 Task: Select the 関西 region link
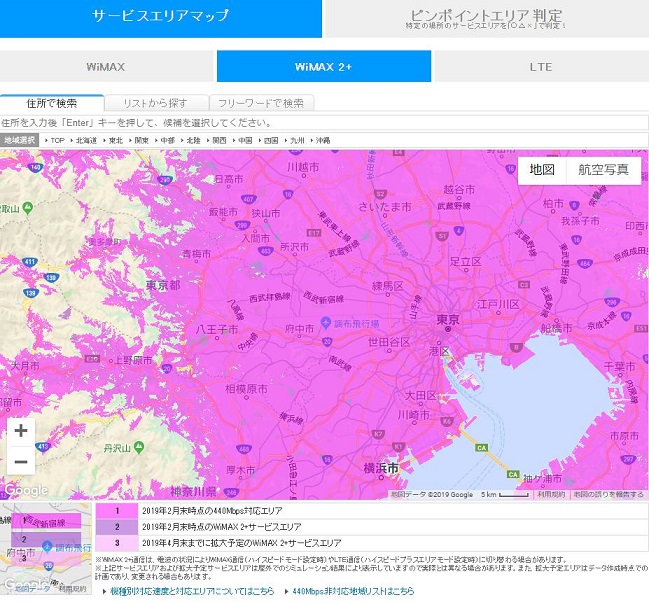(219, 140)
